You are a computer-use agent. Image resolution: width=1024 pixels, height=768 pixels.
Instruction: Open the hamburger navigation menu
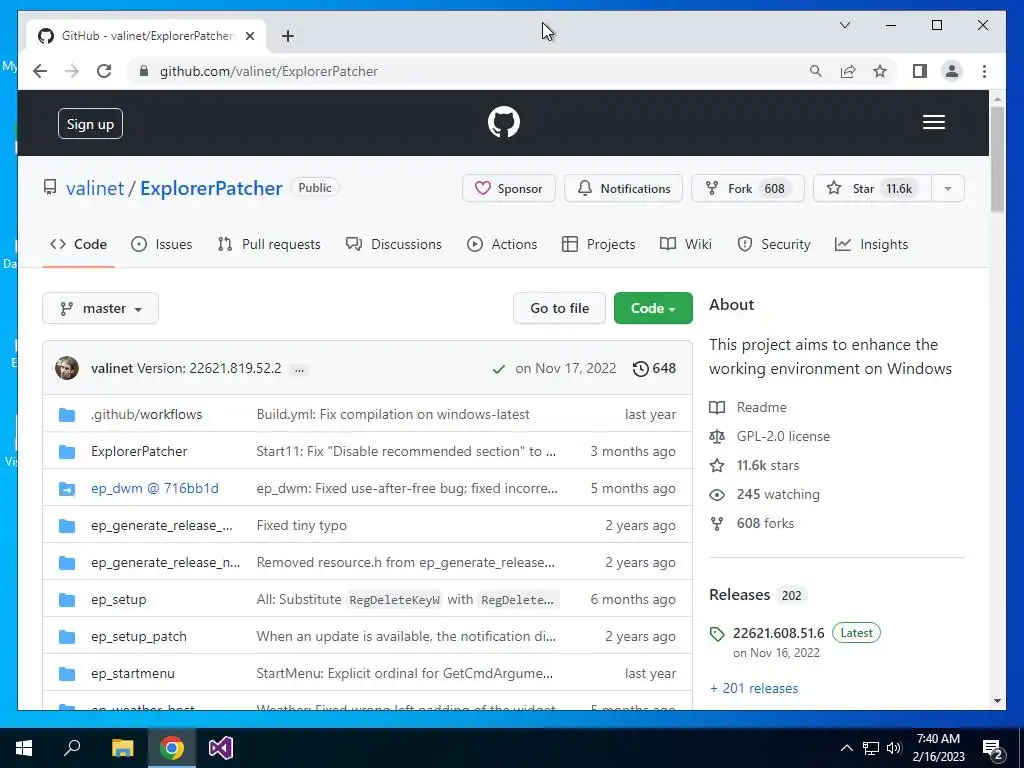933,122
